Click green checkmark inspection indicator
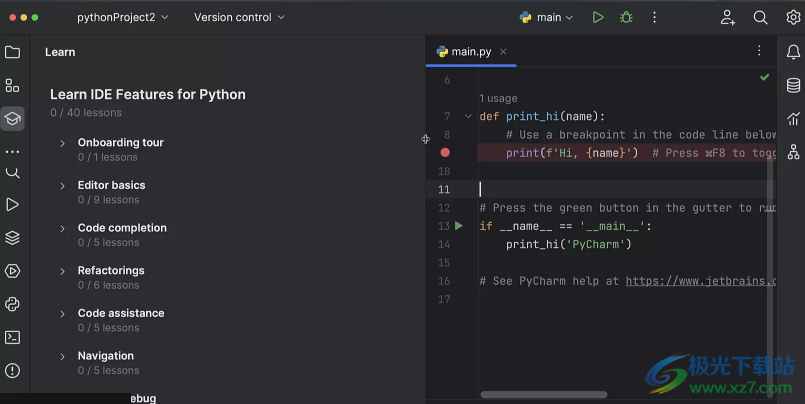Screen dimensions: 805x404 [x=764, y=77]
